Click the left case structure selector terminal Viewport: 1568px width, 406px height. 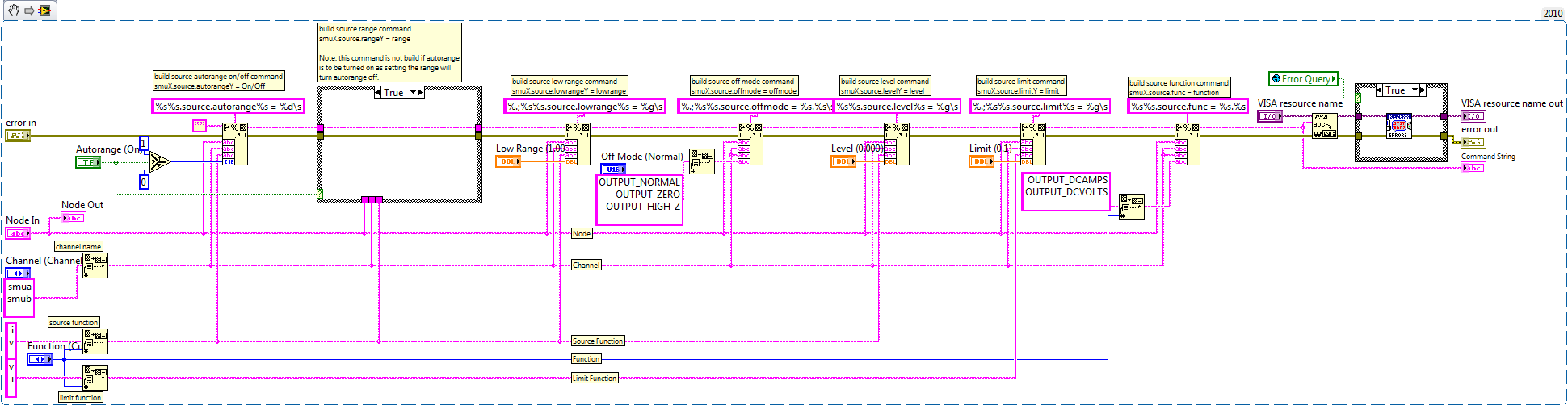pyautogui.click(x=320, y=194)
